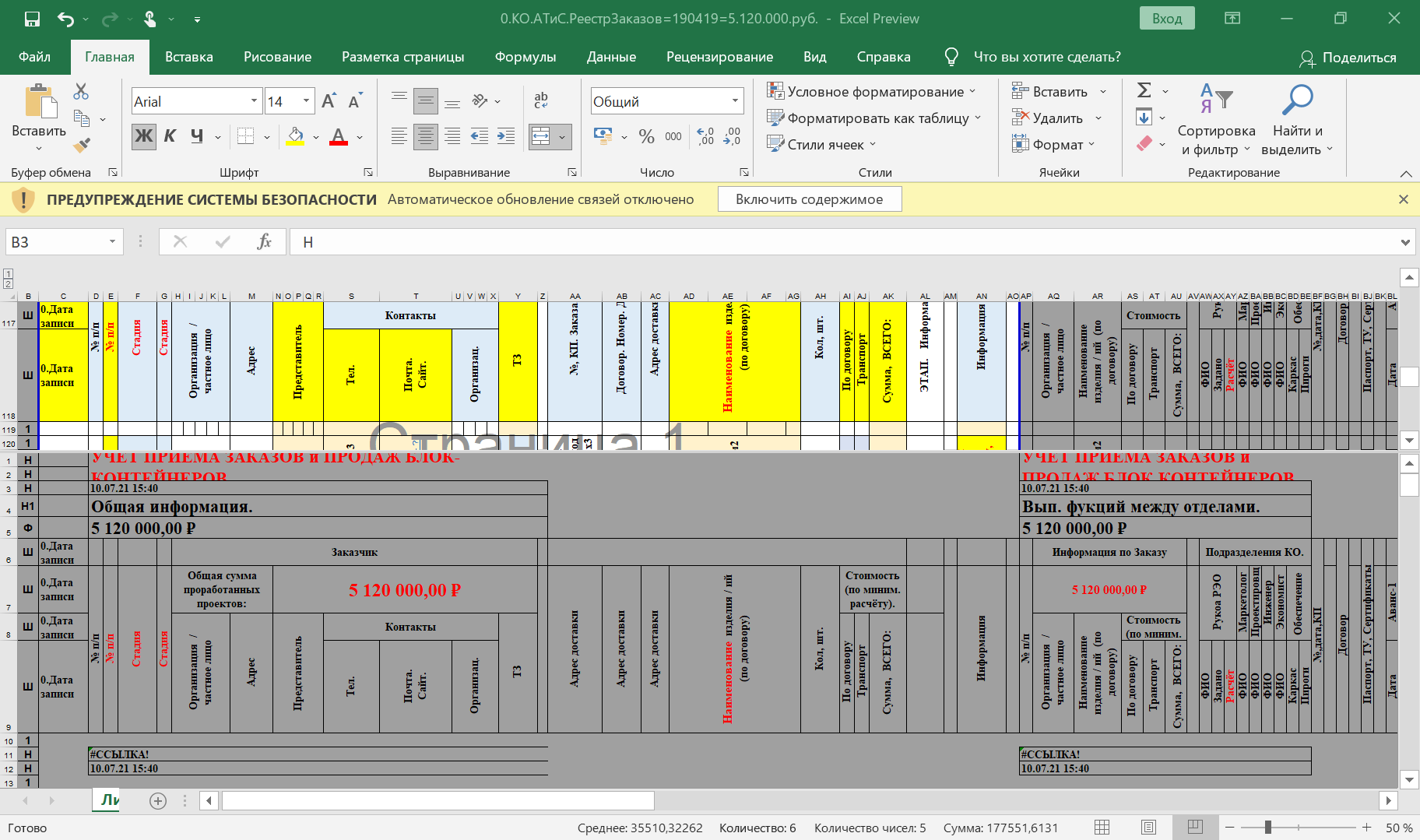The width and height of the screenshot is (1420, 840).
Task: Activate the Format Painter brush
Action: point(82,145)
